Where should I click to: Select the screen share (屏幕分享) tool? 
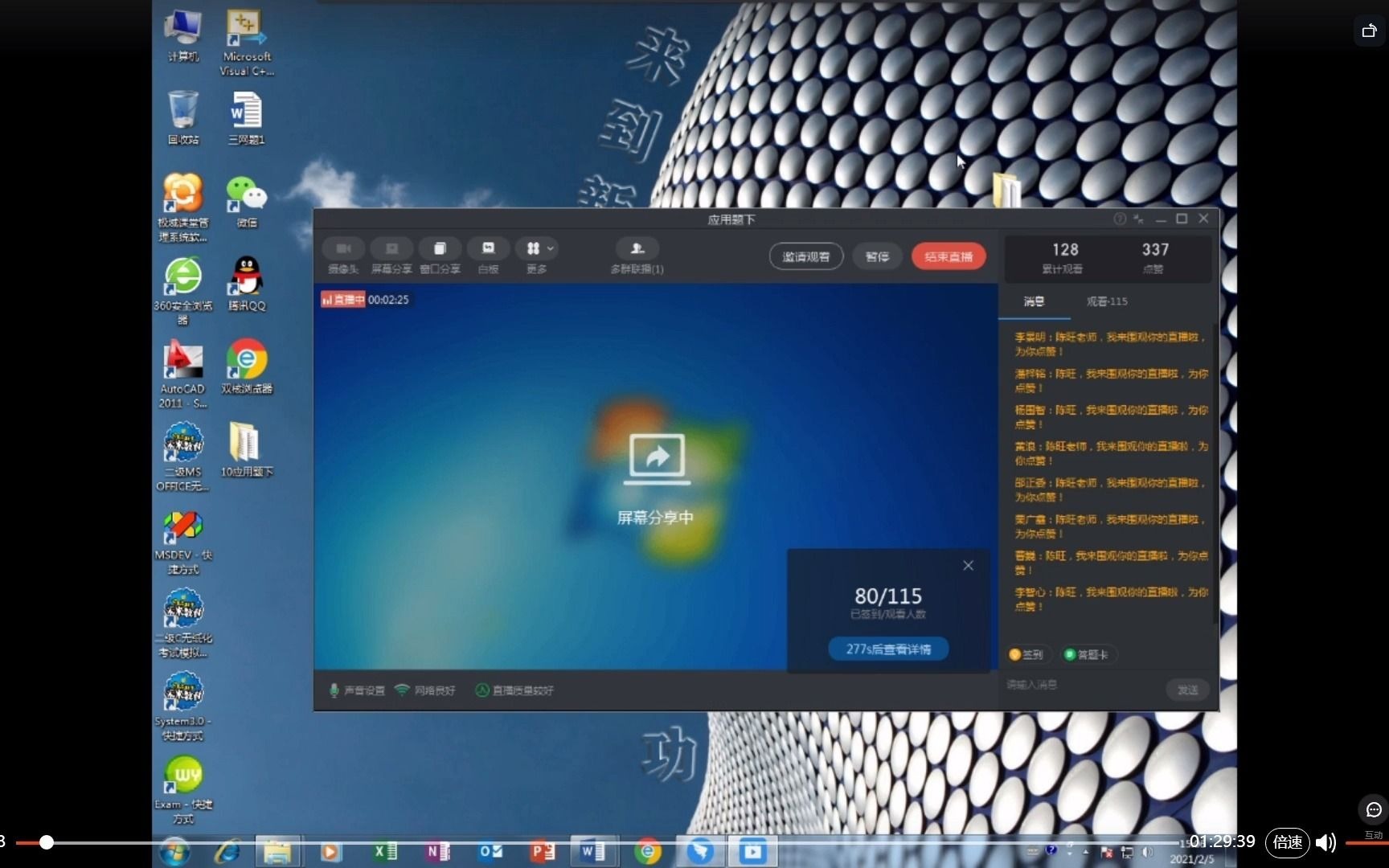pyautogui.click(x=391, y=256)
